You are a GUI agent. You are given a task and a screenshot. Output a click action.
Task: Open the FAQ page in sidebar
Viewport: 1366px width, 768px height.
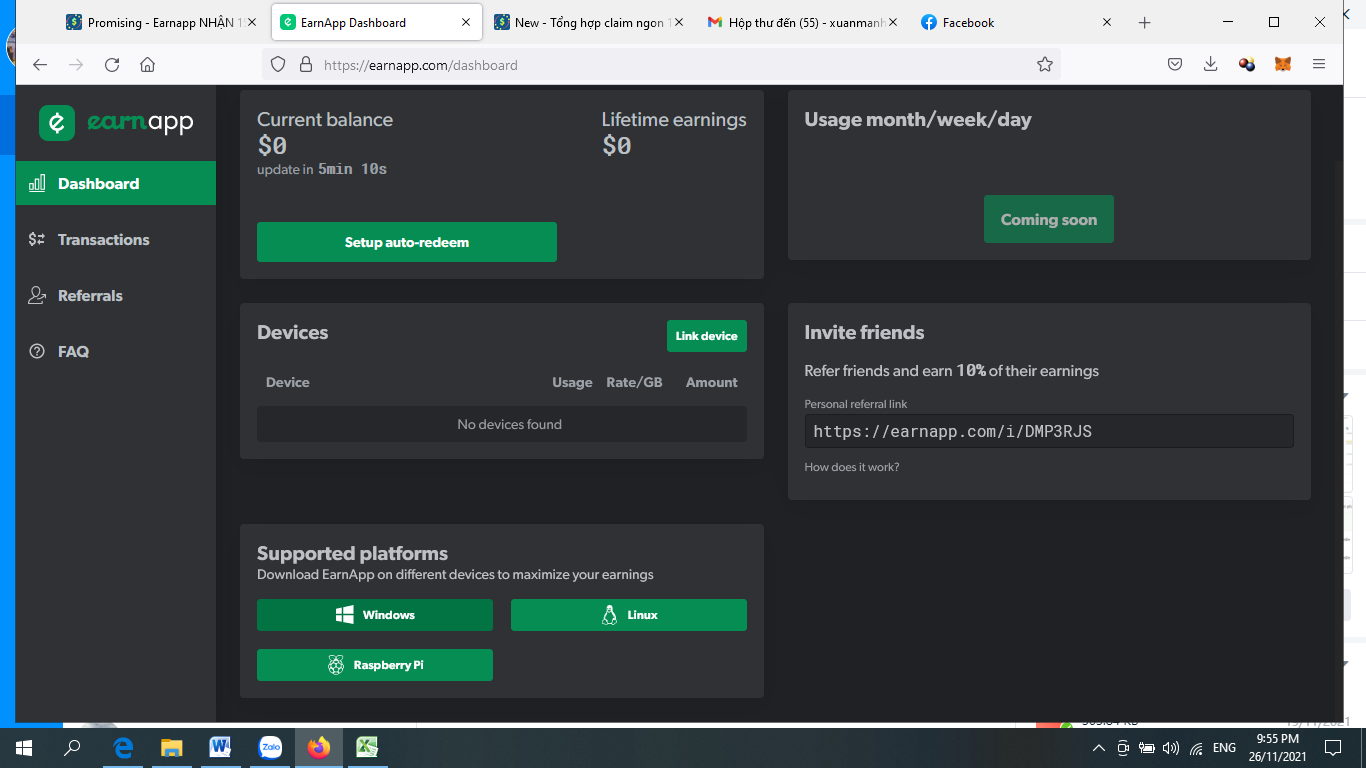pyautogui.click(x=116, y=351)
